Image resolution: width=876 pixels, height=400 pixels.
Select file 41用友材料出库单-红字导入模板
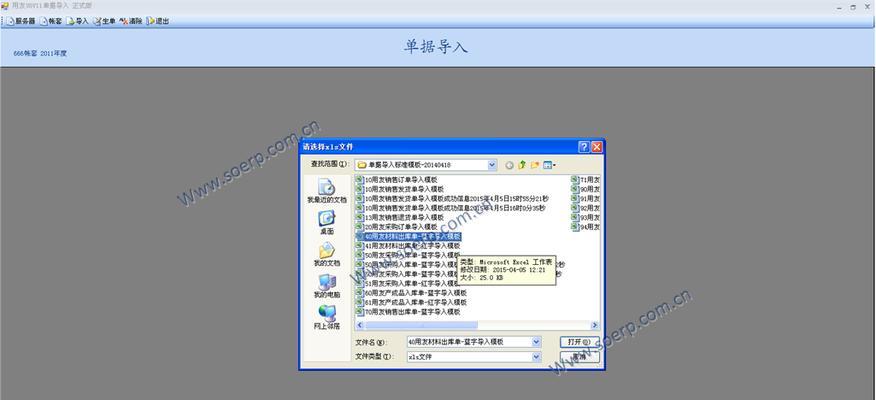tap(408, 246)
